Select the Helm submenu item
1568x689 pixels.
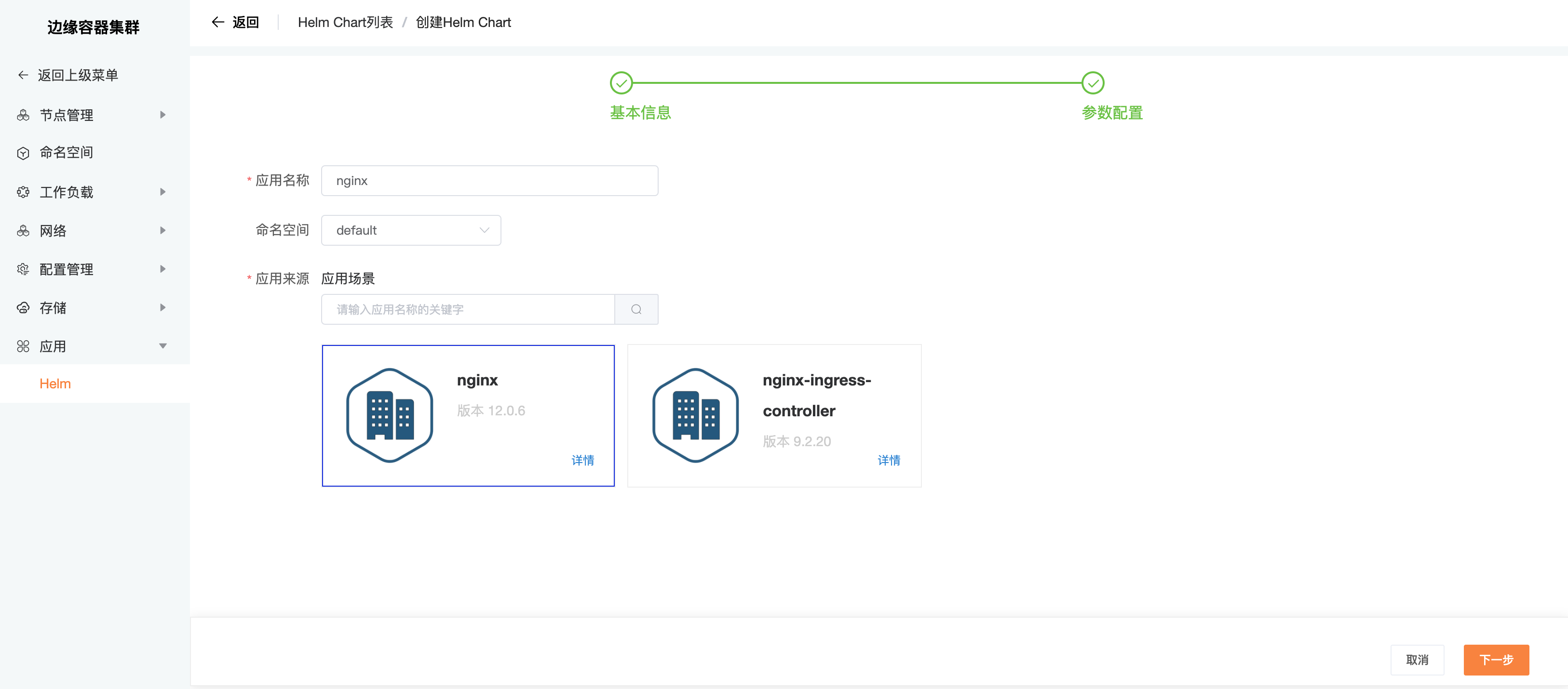click(x=95, y=384)
